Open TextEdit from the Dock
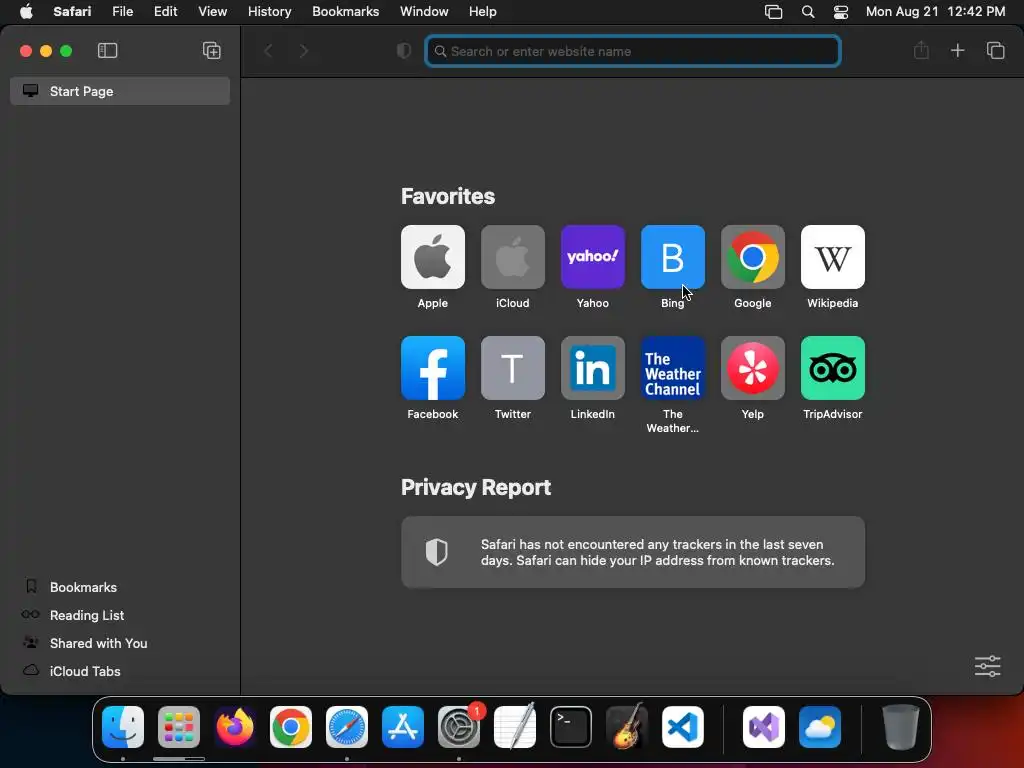The width and height of the screenshot is (1024, 768). [x=515, y=726]
